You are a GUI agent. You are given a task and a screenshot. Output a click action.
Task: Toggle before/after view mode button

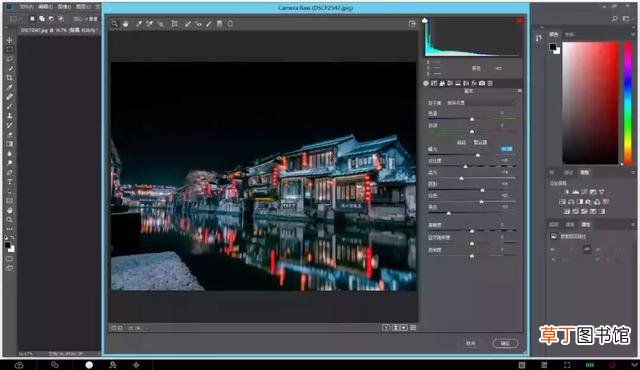click(386, 328)
